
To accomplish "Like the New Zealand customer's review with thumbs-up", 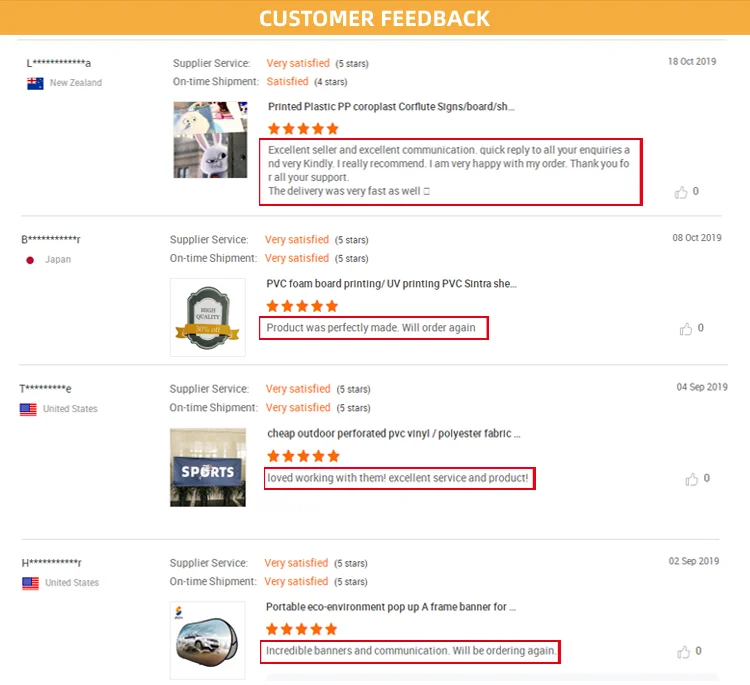I will (681, 192).
